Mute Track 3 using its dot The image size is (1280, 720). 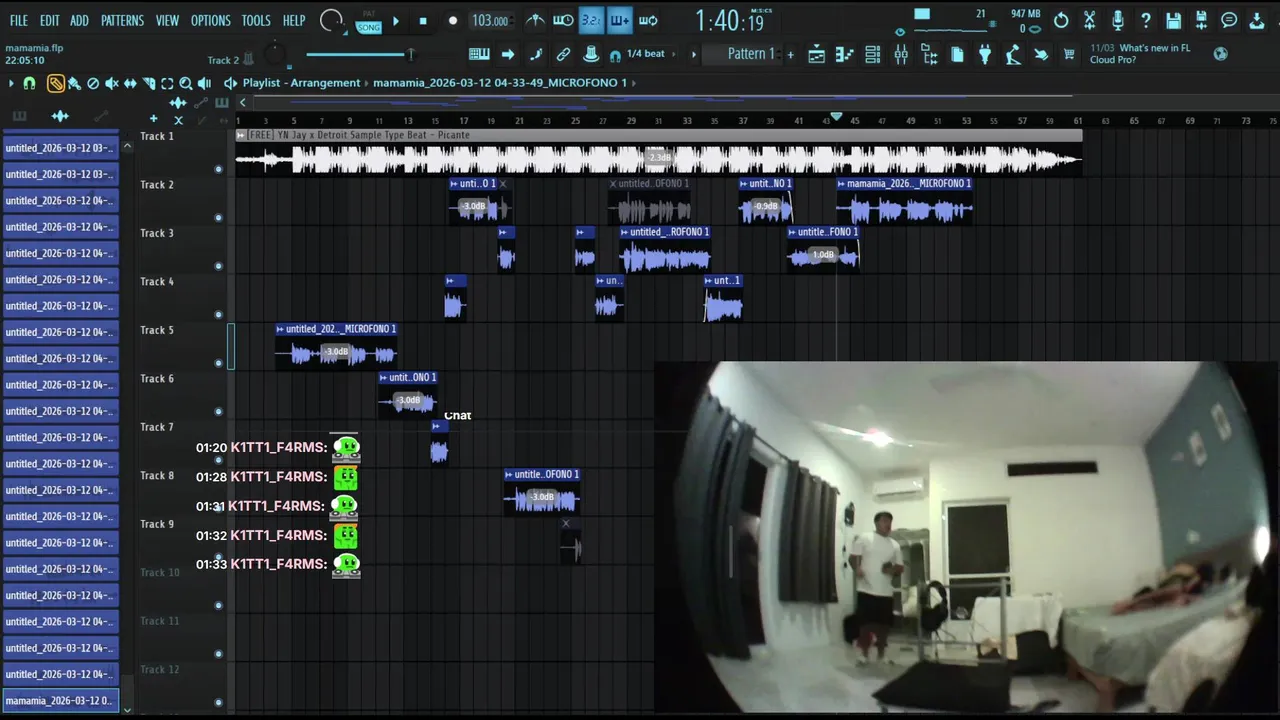218,266
